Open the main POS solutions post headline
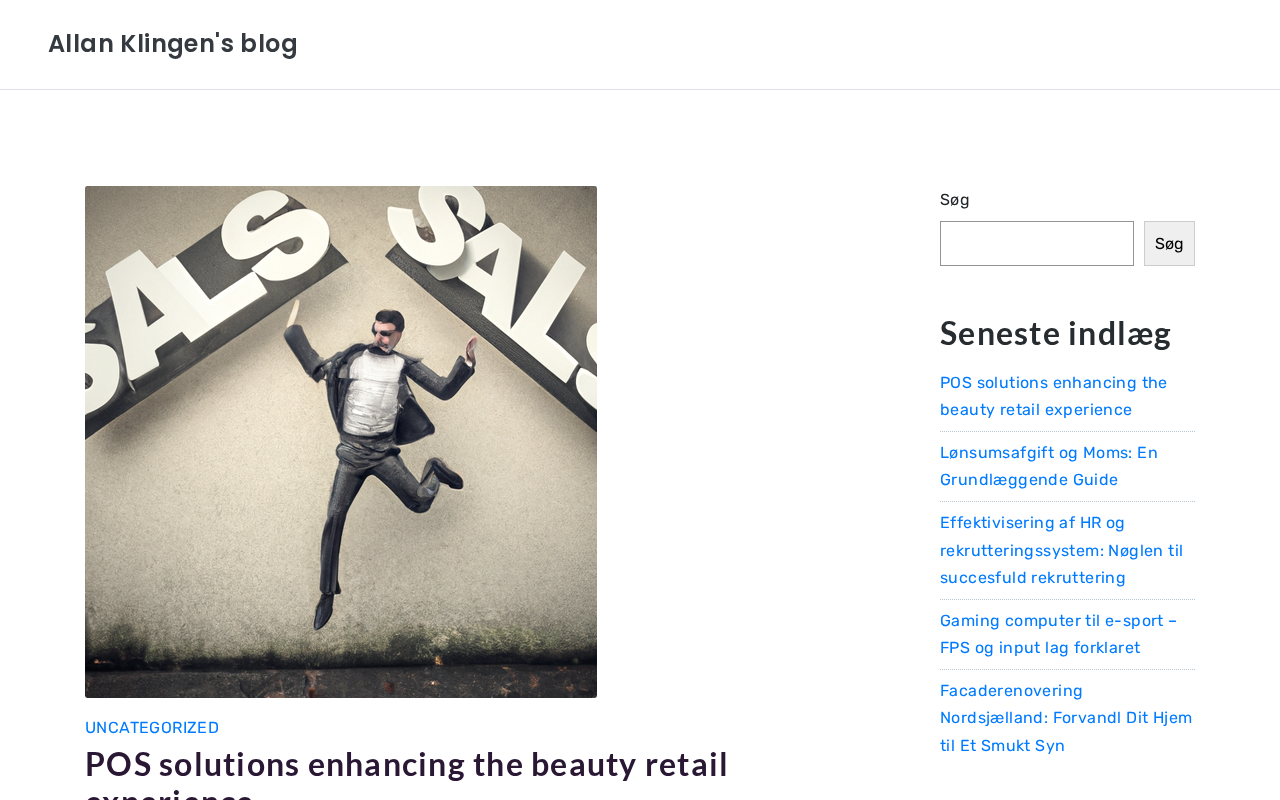The height and width of the screenshot is (800, 1280). click(x=406, y=766)
